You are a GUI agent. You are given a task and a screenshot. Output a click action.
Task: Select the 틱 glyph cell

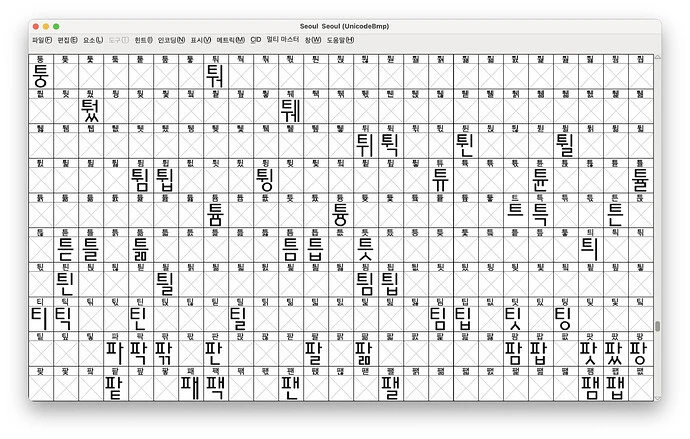[65, 318]
